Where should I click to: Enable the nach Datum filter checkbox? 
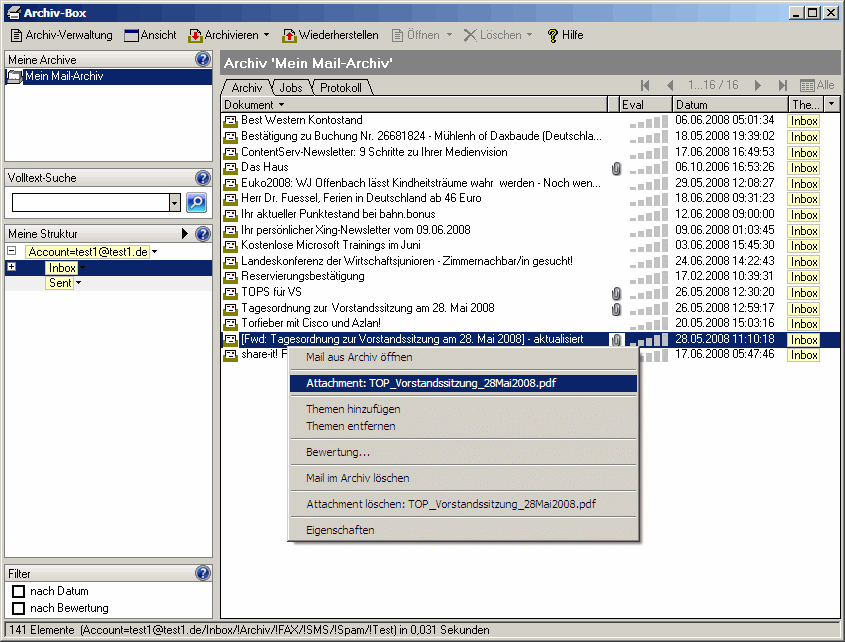pyautogui.click(x=18, y=592)
